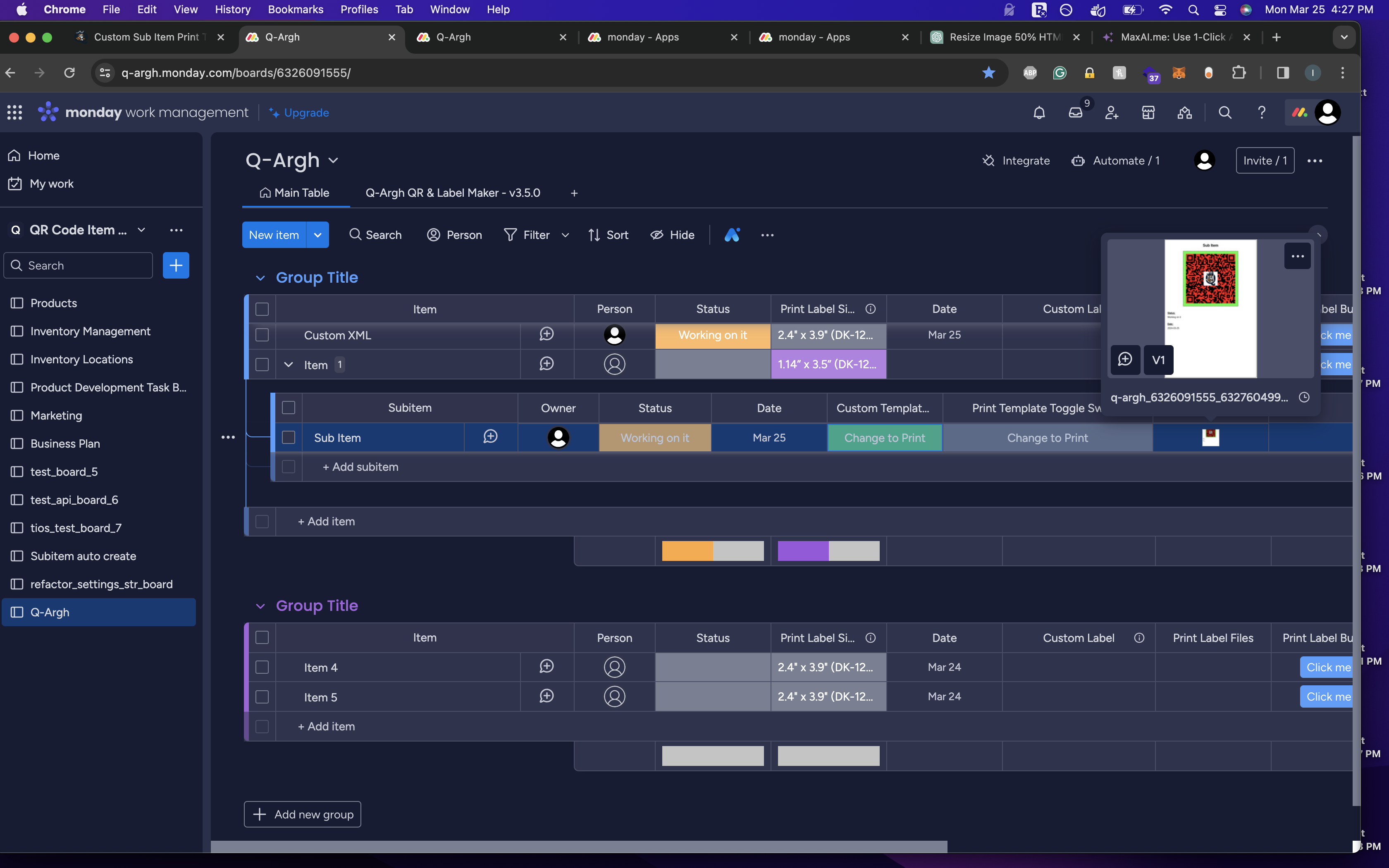Image resolution: width=1389 pixels, height=868 pixels.
Task: Open the QR label file thumbnail in Sub Item row
Action: coord(1210,437)
